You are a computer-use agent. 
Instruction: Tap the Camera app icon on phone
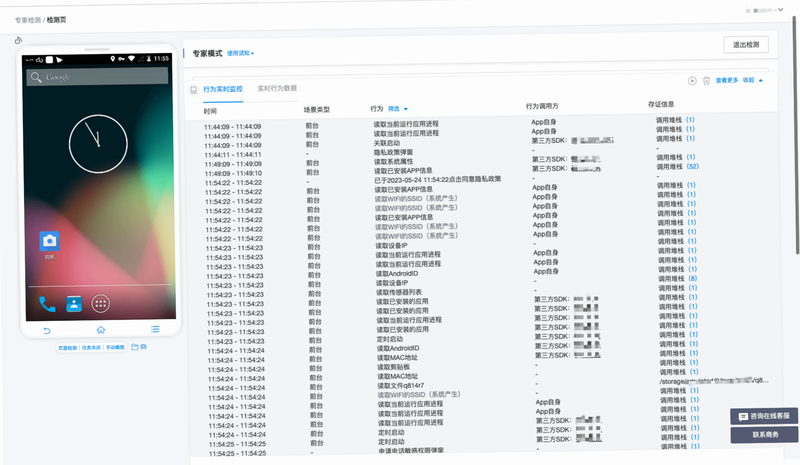tap(50, 241)
